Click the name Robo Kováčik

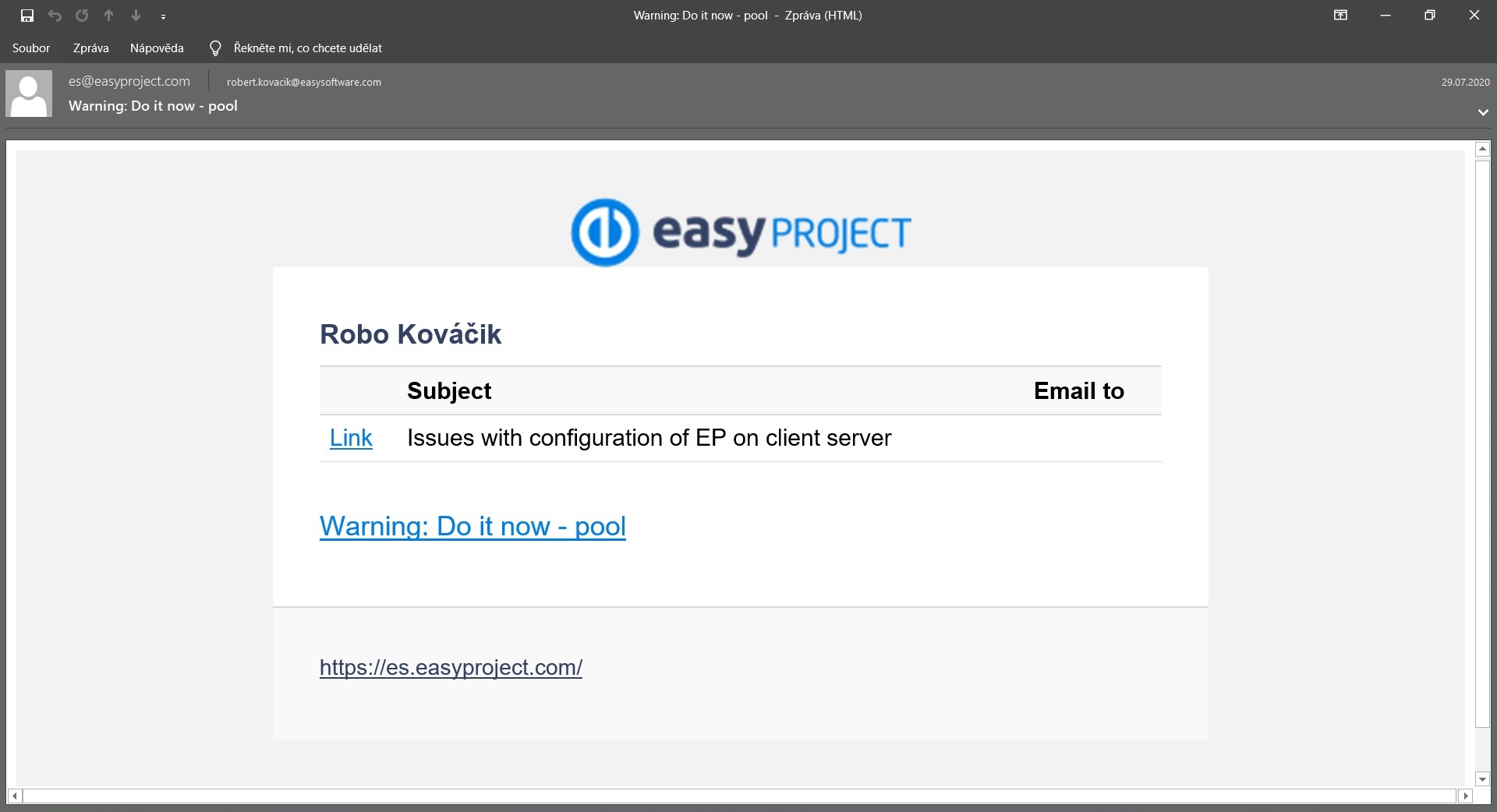(410, 334)
